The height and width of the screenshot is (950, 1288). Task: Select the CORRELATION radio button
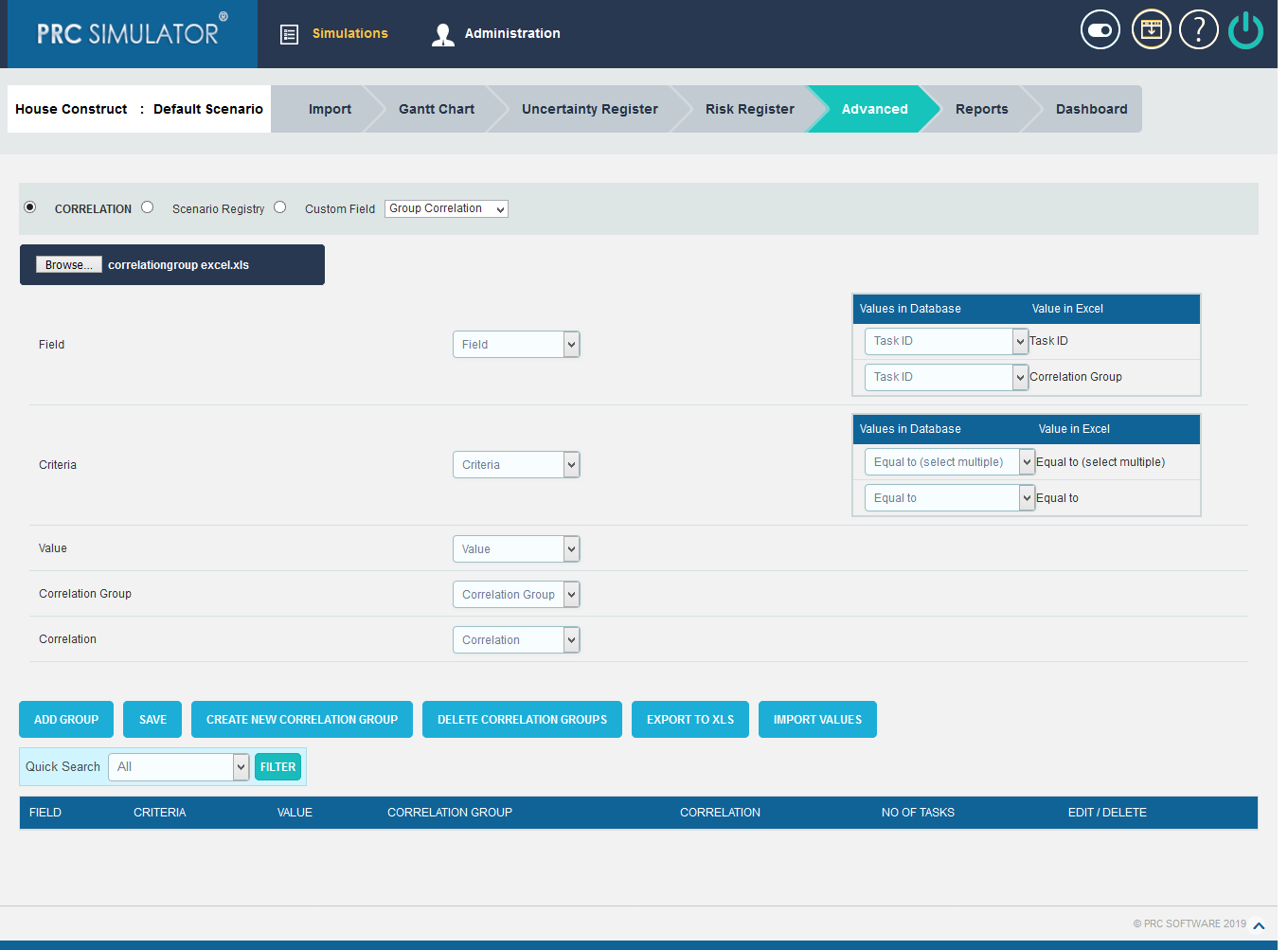point(29,206)
